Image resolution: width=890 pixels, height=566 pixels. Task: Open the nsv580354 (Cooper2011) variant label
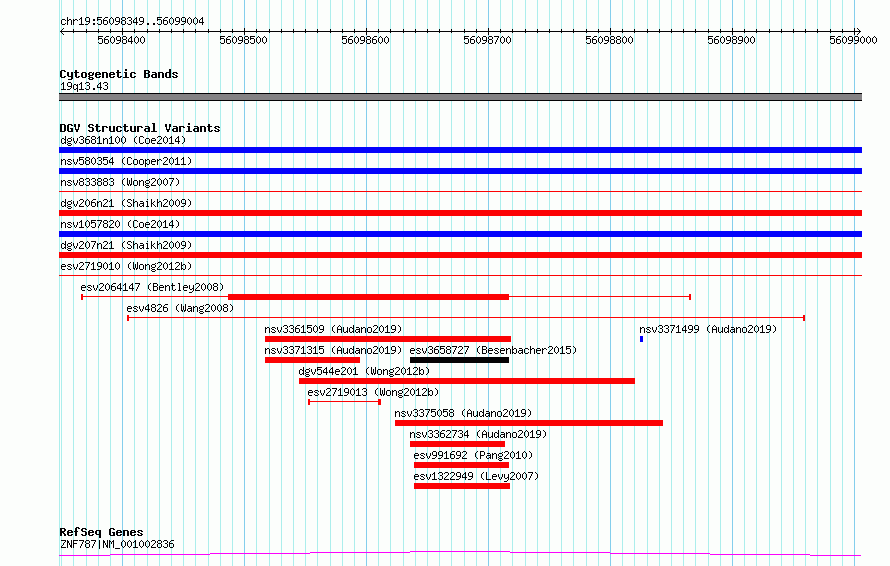pos(126,161)
